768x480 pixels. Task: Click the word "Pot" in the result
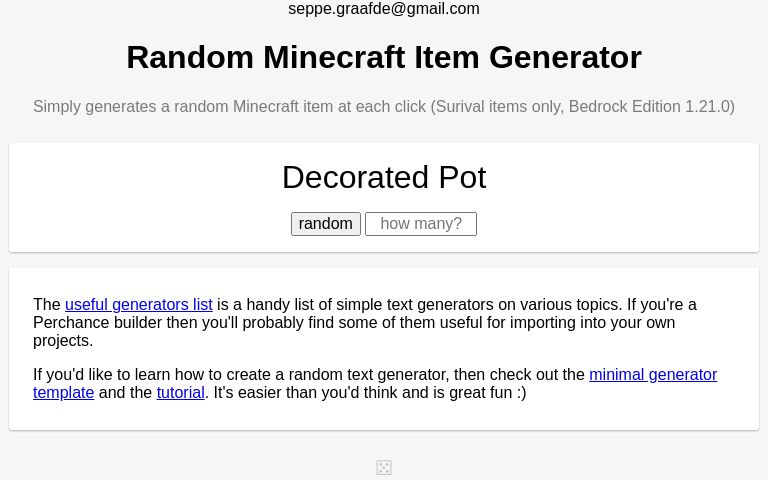click(x=462, y=177)
